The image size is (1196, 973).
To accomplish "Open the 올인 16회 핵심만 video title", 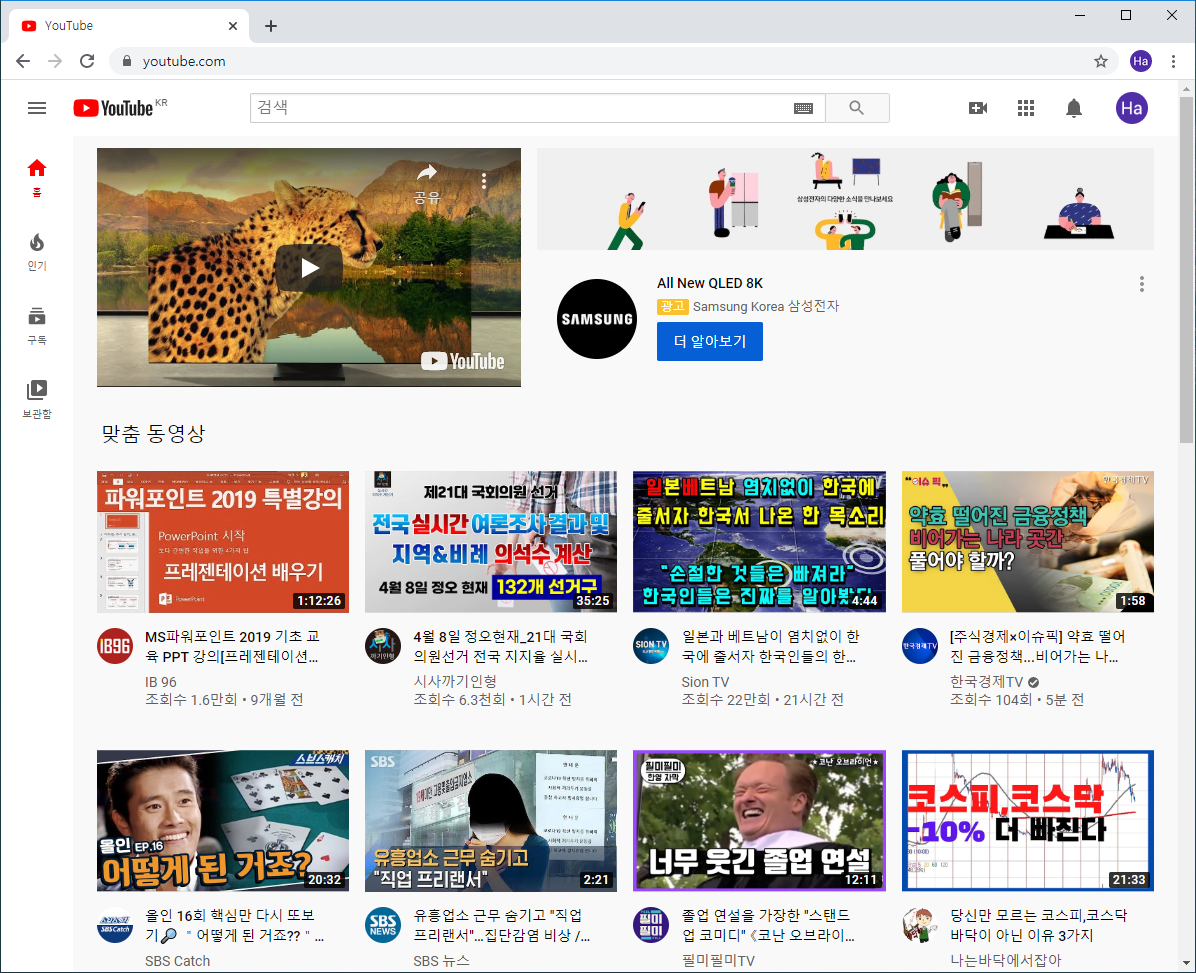I will click(x=235, y=926).
